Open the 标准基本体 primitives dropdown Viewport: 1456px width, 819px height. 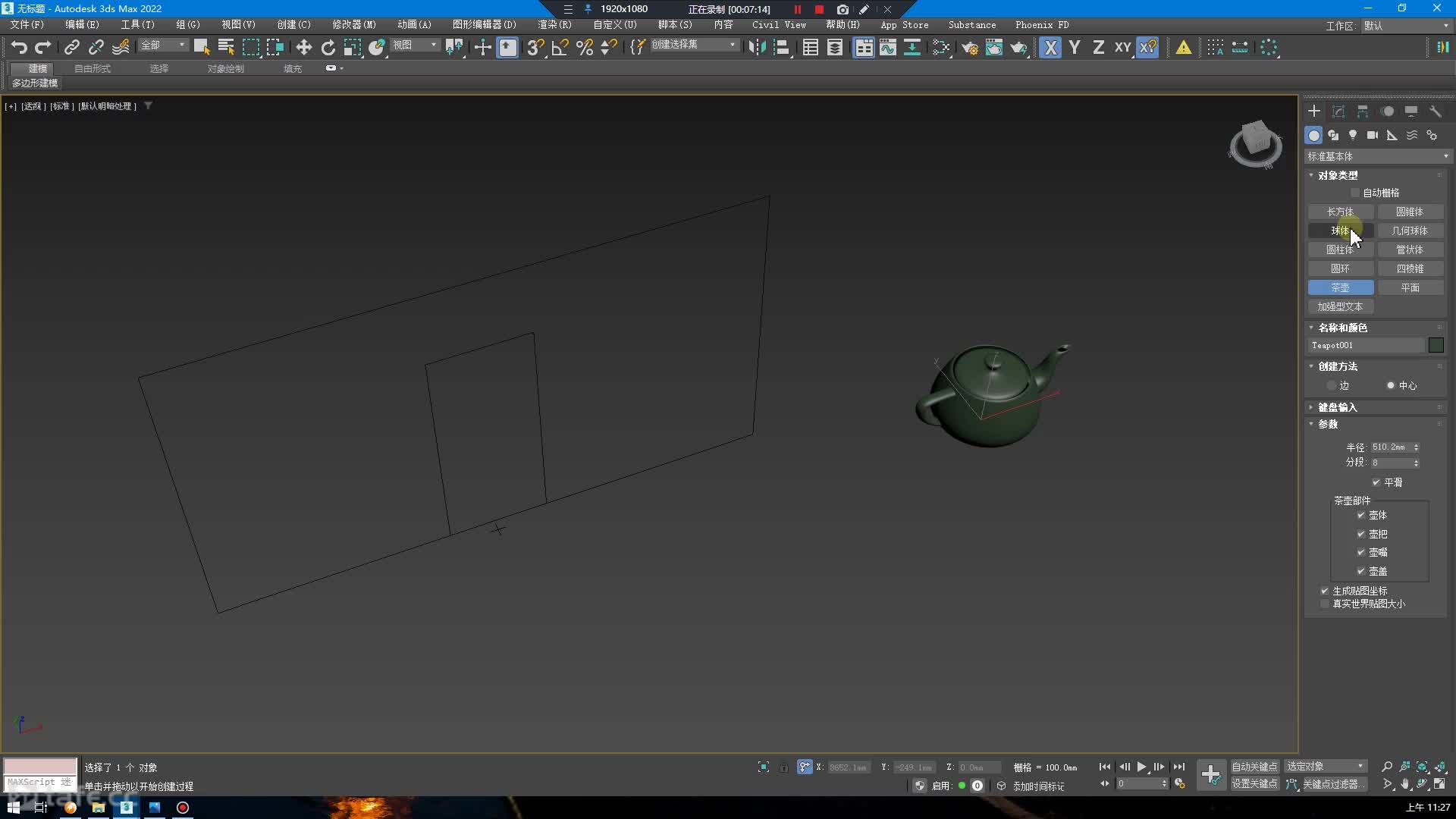coord(1377,156)
